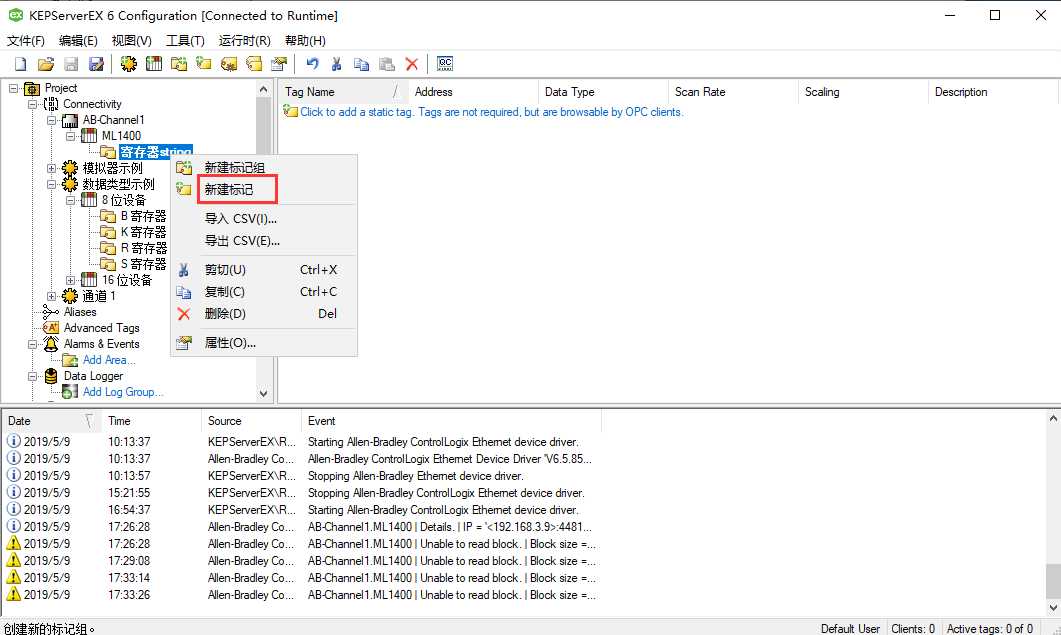Collapse the AB-Channel1 node

(51, 121)
